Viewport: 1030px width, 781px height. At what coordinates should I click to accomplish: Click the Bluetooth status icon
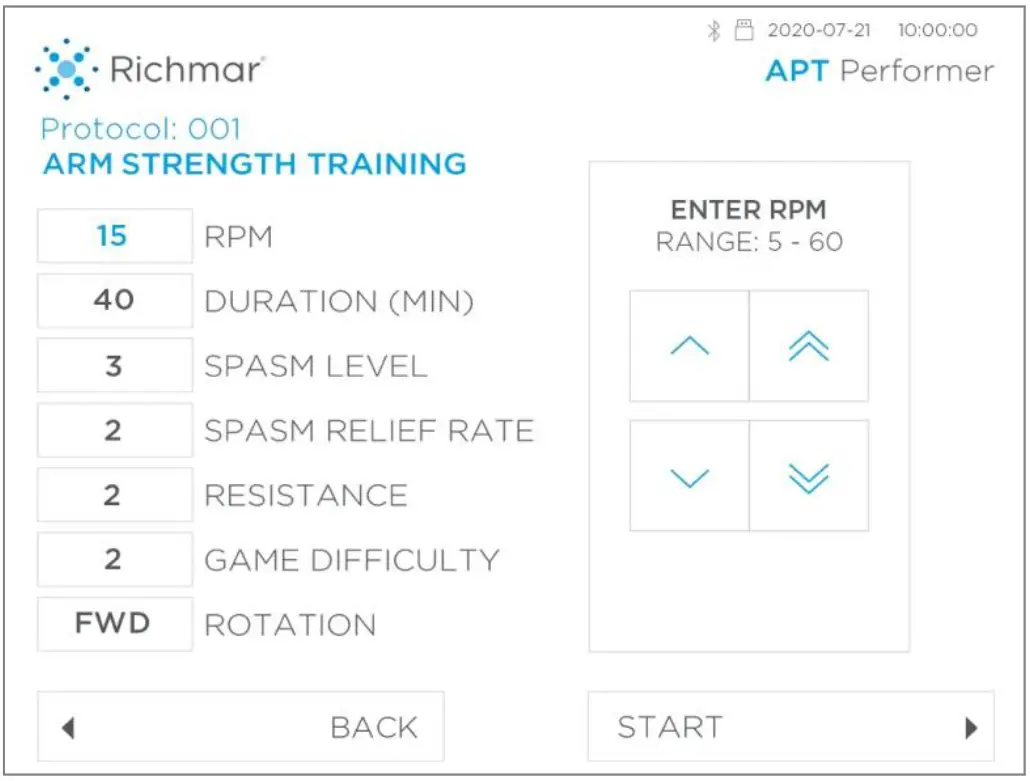[x=712, y=30]
